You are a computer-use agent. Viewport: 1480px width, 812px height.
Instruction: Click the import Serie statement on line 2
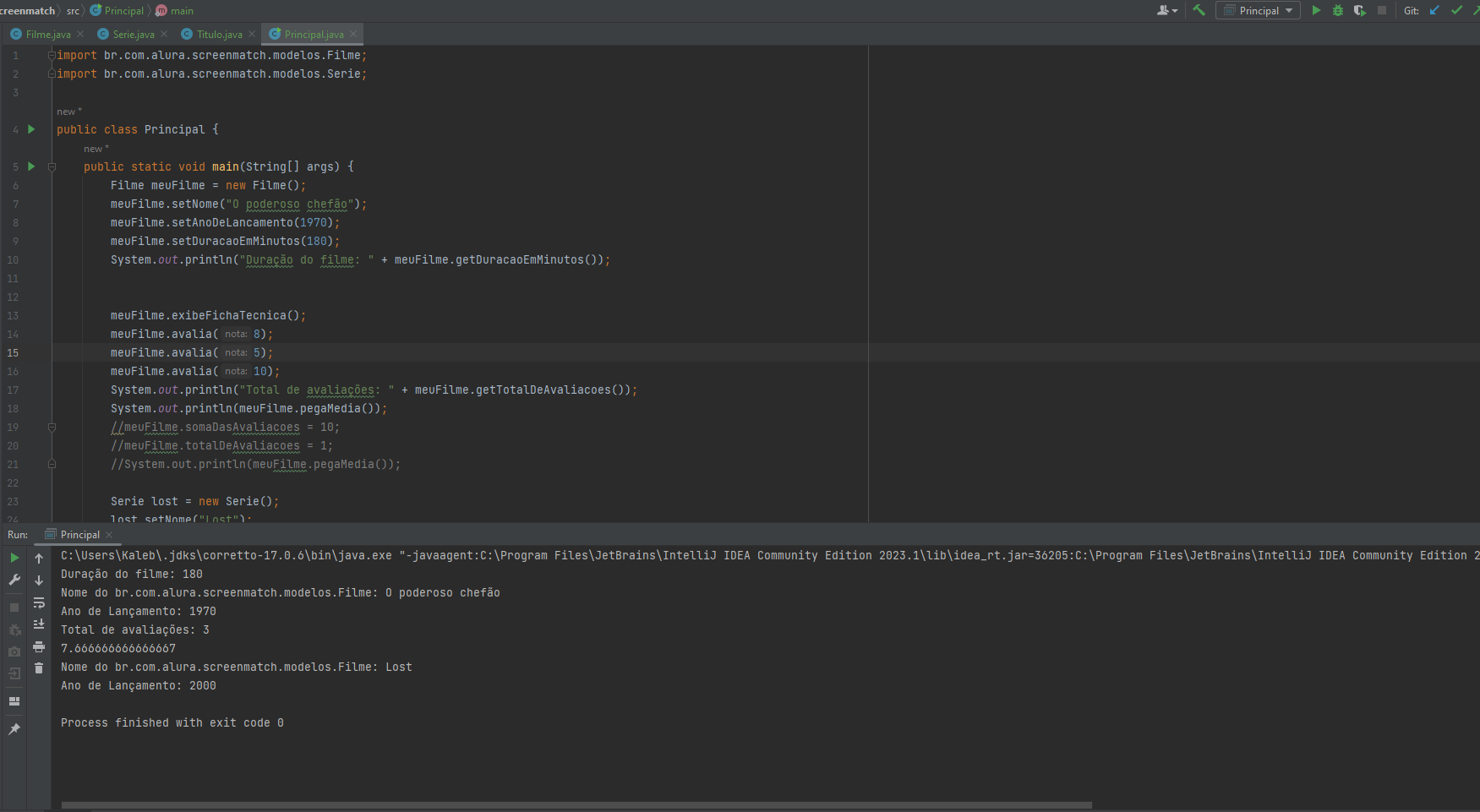(211, 74)
